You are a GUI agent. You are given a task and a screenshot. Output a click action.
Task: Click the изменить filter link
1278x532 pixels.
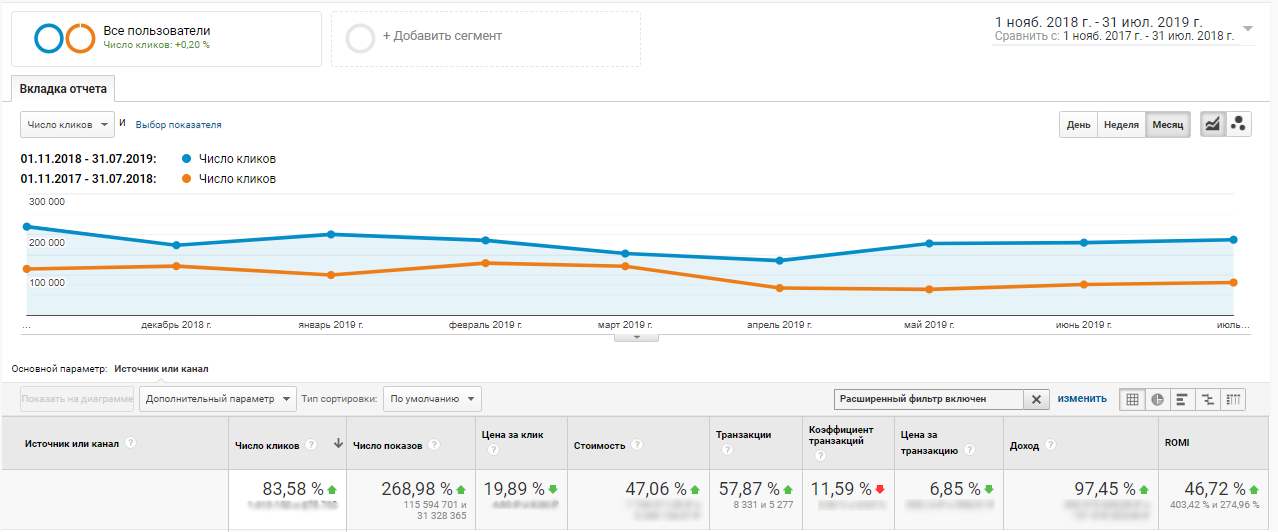(1082, 399)
